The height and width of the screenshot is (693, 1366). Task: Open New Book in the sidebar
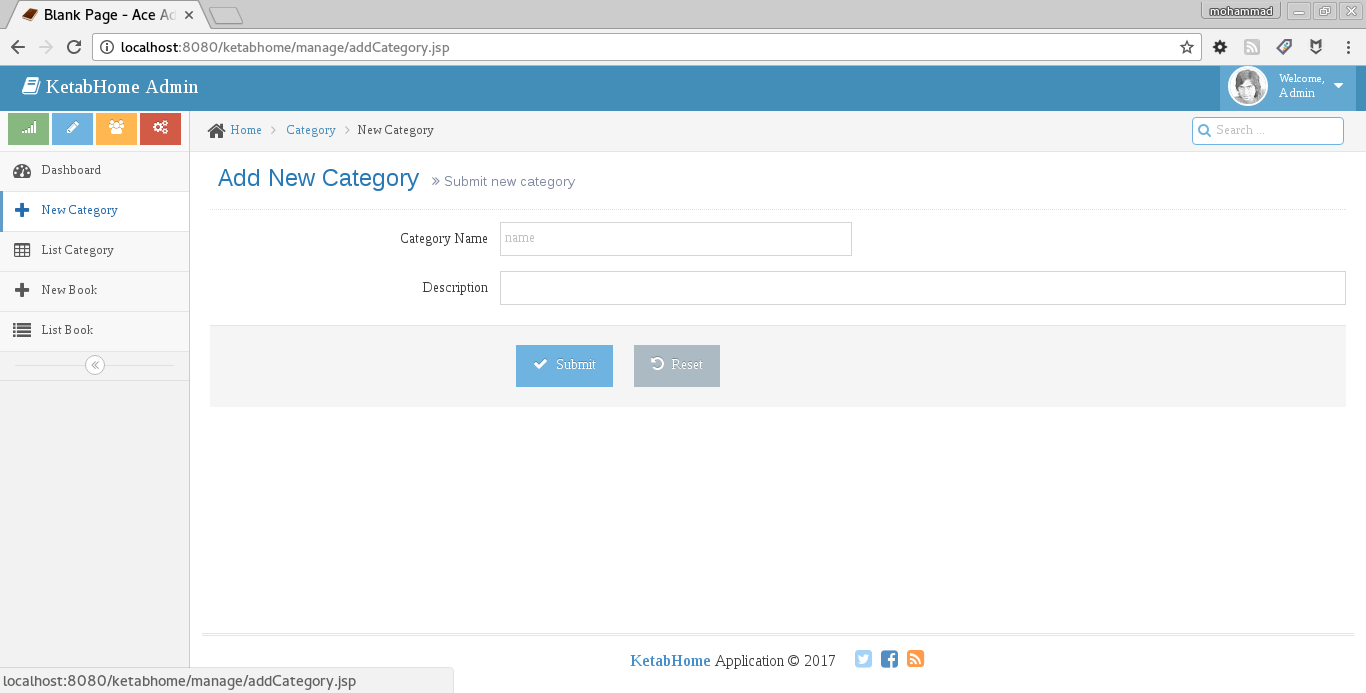point(94,291)
